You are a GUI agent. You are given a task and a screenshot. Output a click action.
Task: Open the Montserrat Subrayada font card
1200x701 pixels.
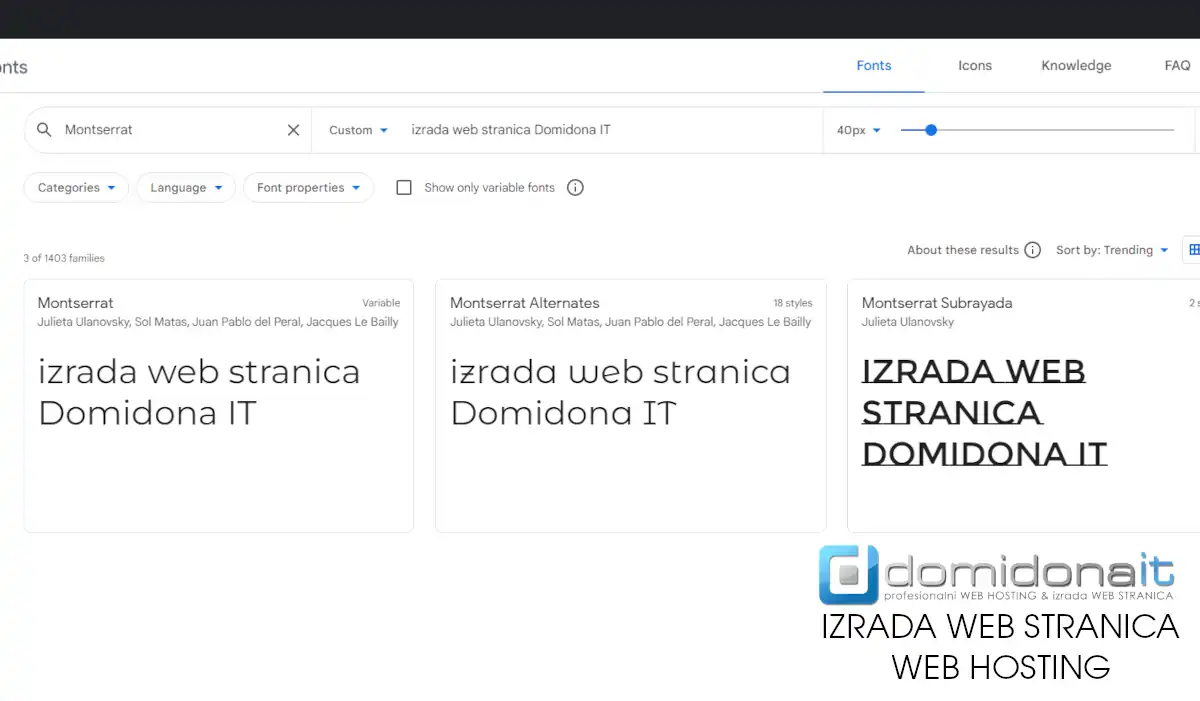click(x=1024, y=405)
